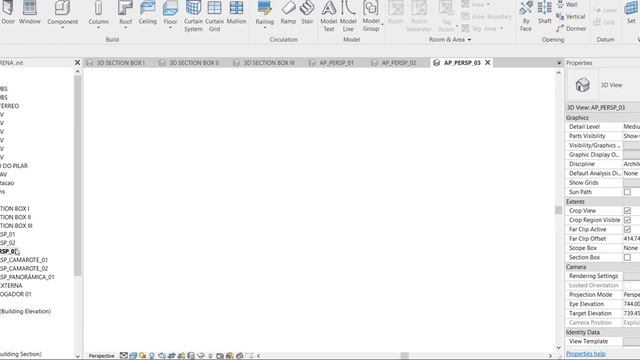The image size is (640, 360).
Task: Select the By Face opening tool
Action: pyautogui.click(x=526, y=16)
